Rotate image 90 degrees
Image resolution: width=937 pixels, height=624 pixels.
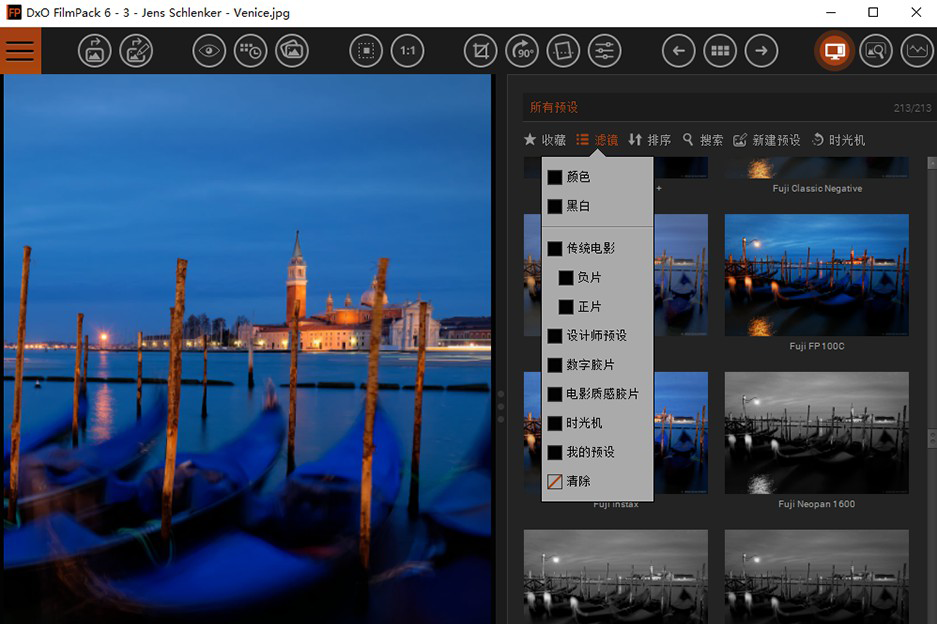[x=522, y=51]
